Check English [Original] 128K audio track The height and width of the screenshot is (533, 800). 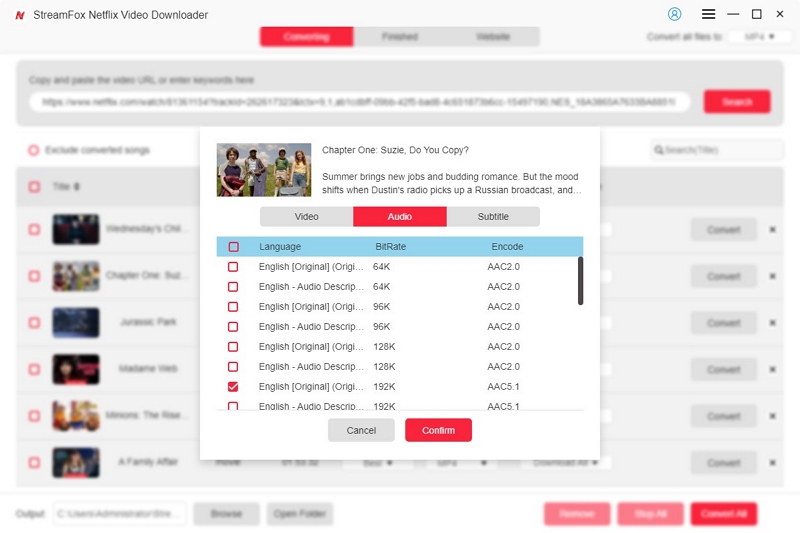tap(233, 347)
